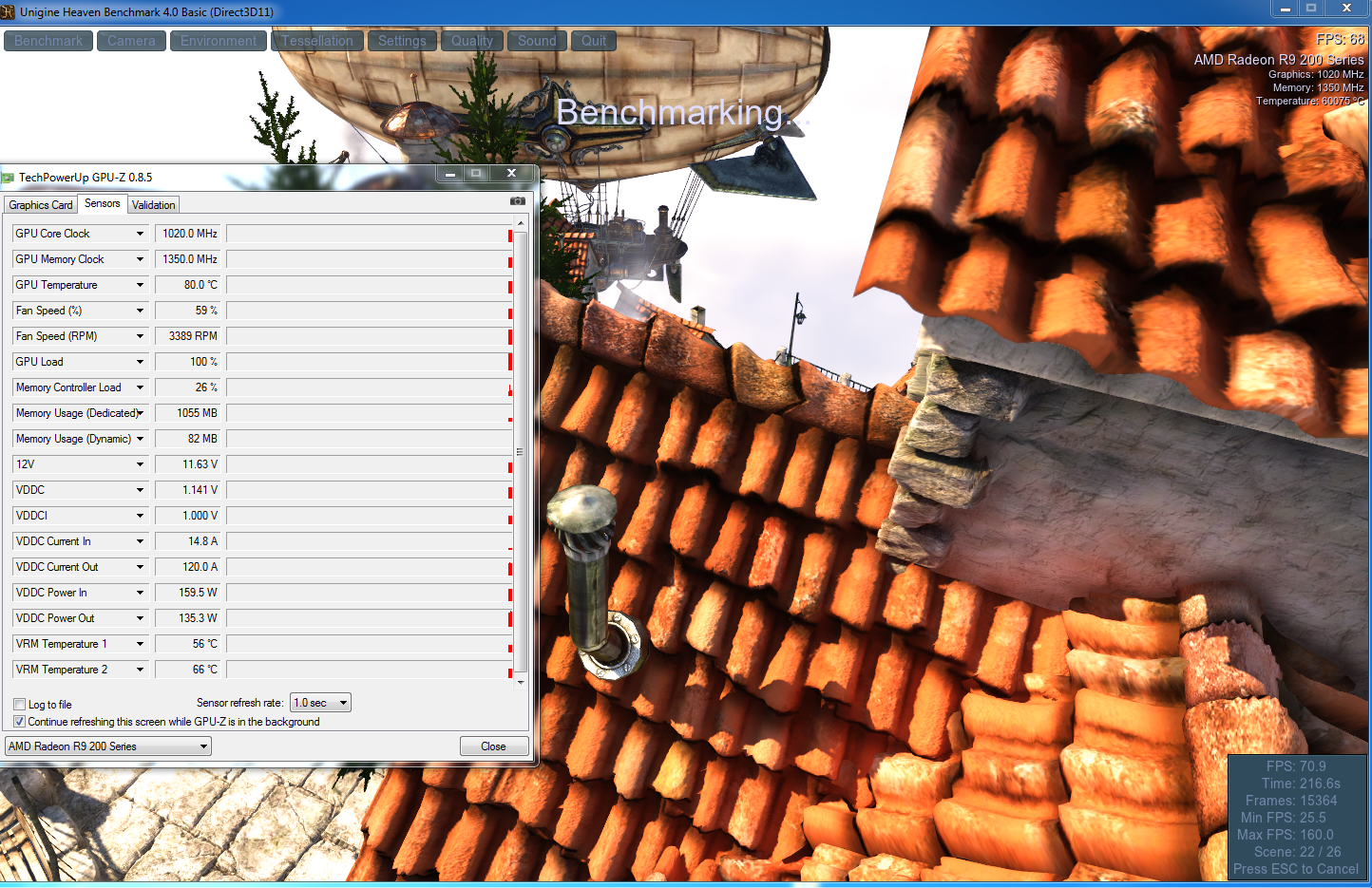This screenshot has width=1372, height=888.
Task: Switch to the Graphics Card tab
Action: (x=41, y=205)
